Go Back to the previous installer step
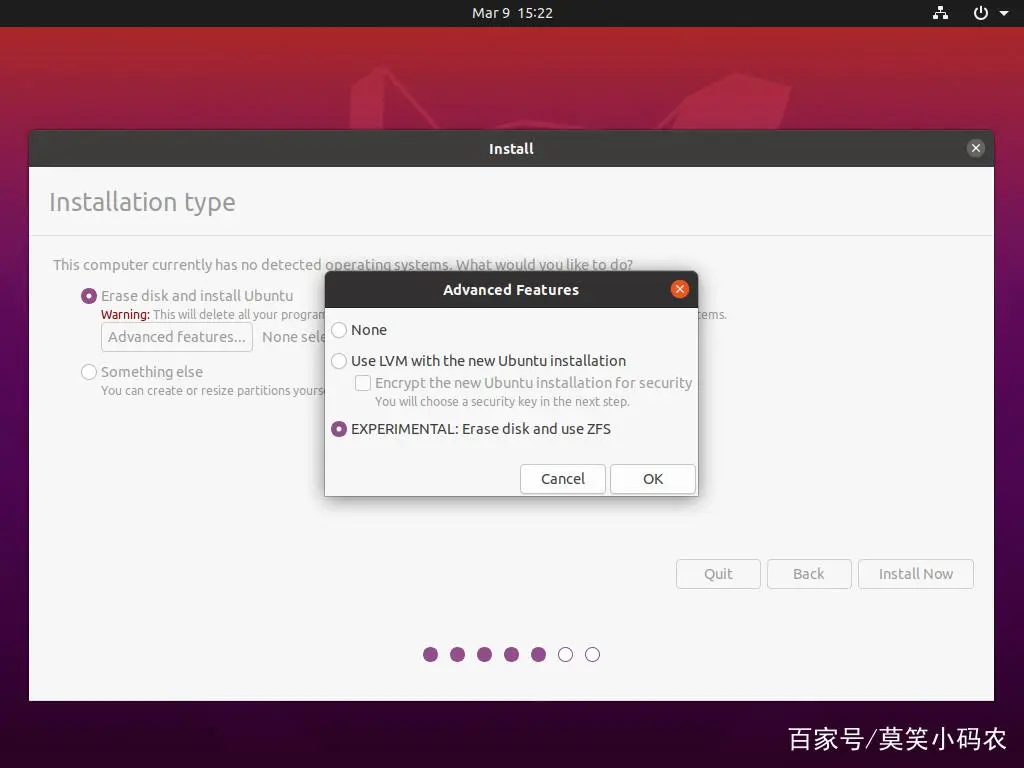The image size is (1024, 768). click(x=808, y=573)
